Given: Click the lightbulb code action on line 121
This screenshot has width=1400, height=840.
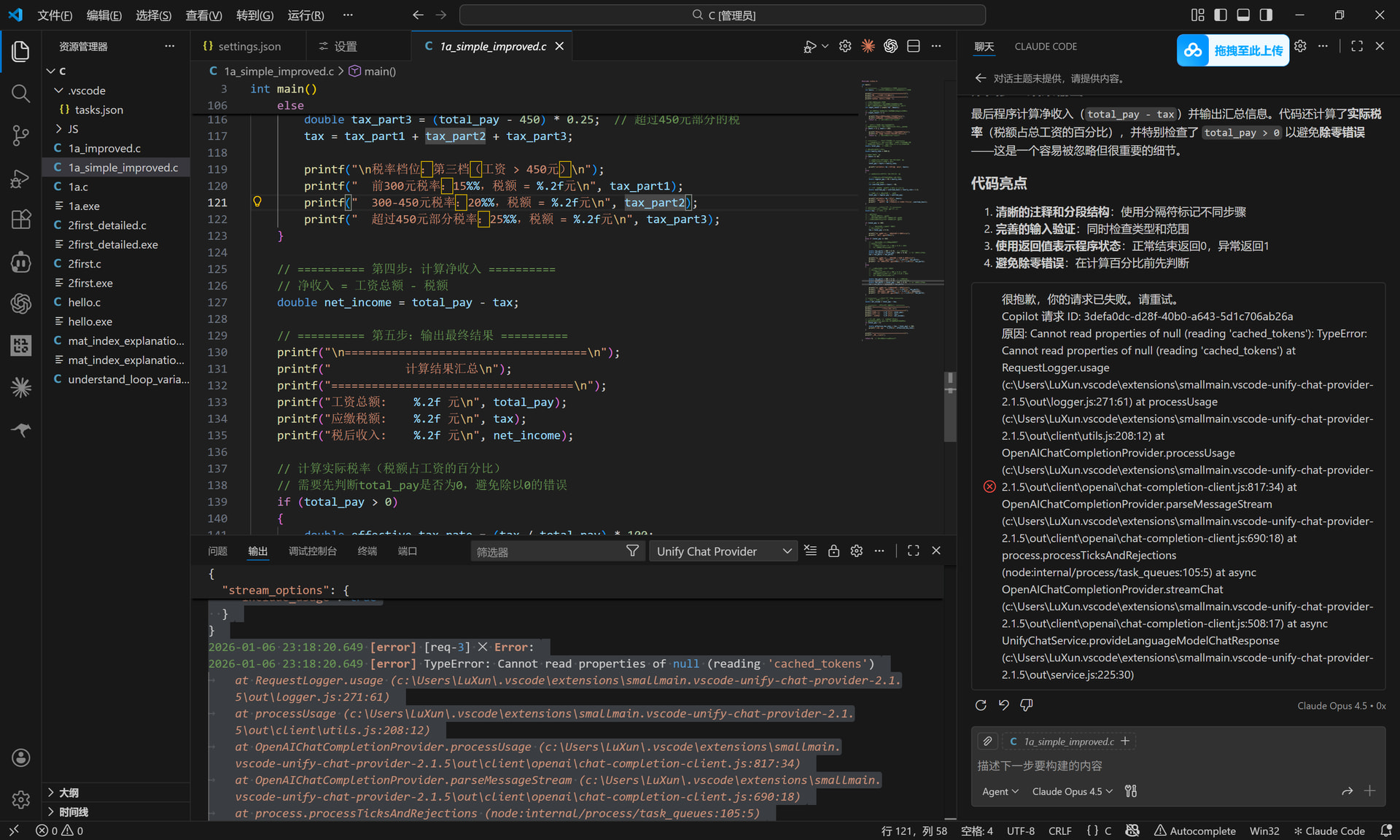Looking at the screenshot, I should [x=257, y=202].
